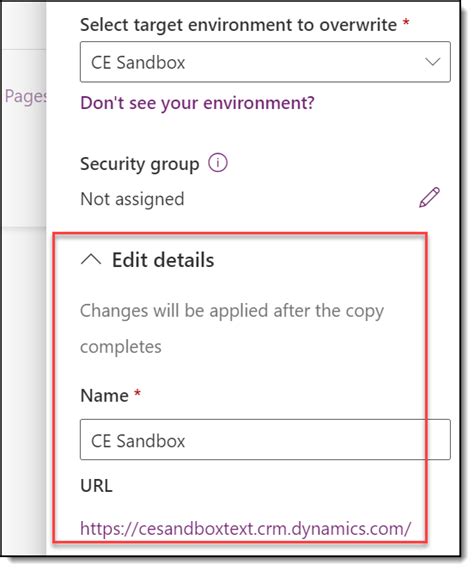The height and width of the screenshot is (570, 474).
Task: Click the red asterisk beside Name
Action: tap(137, 393)
